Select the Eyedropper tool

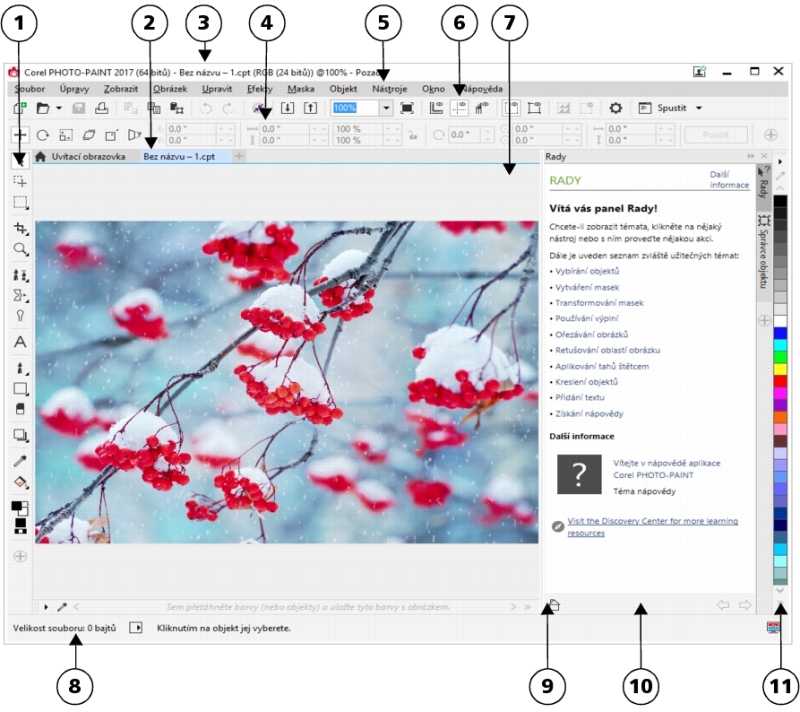coord(20,461)
